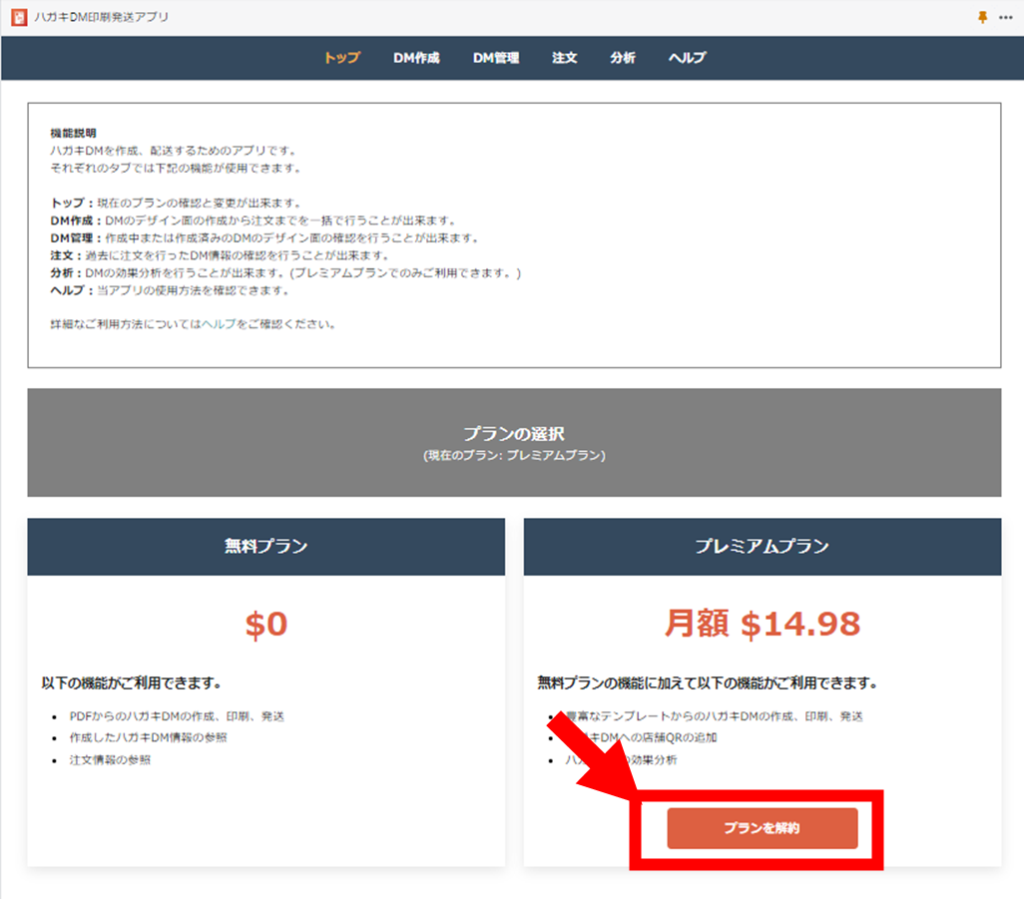Screen dimensions: 1024x899
Task: Click the 注文情報の参照 list item
Action: coord(110,760)
